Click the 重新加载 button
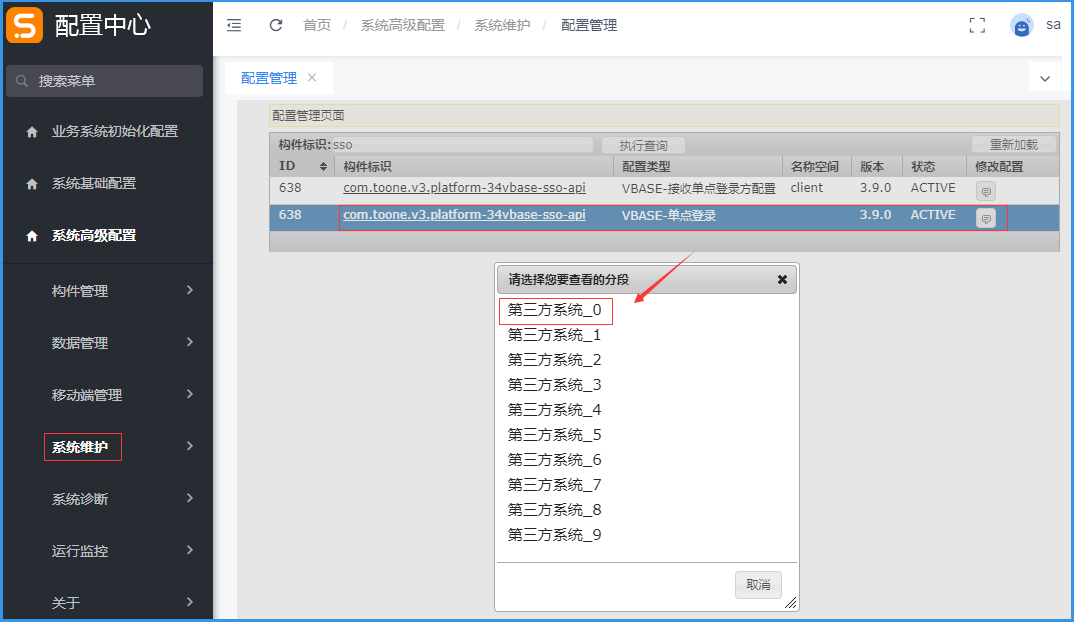 pos(1013,145)
